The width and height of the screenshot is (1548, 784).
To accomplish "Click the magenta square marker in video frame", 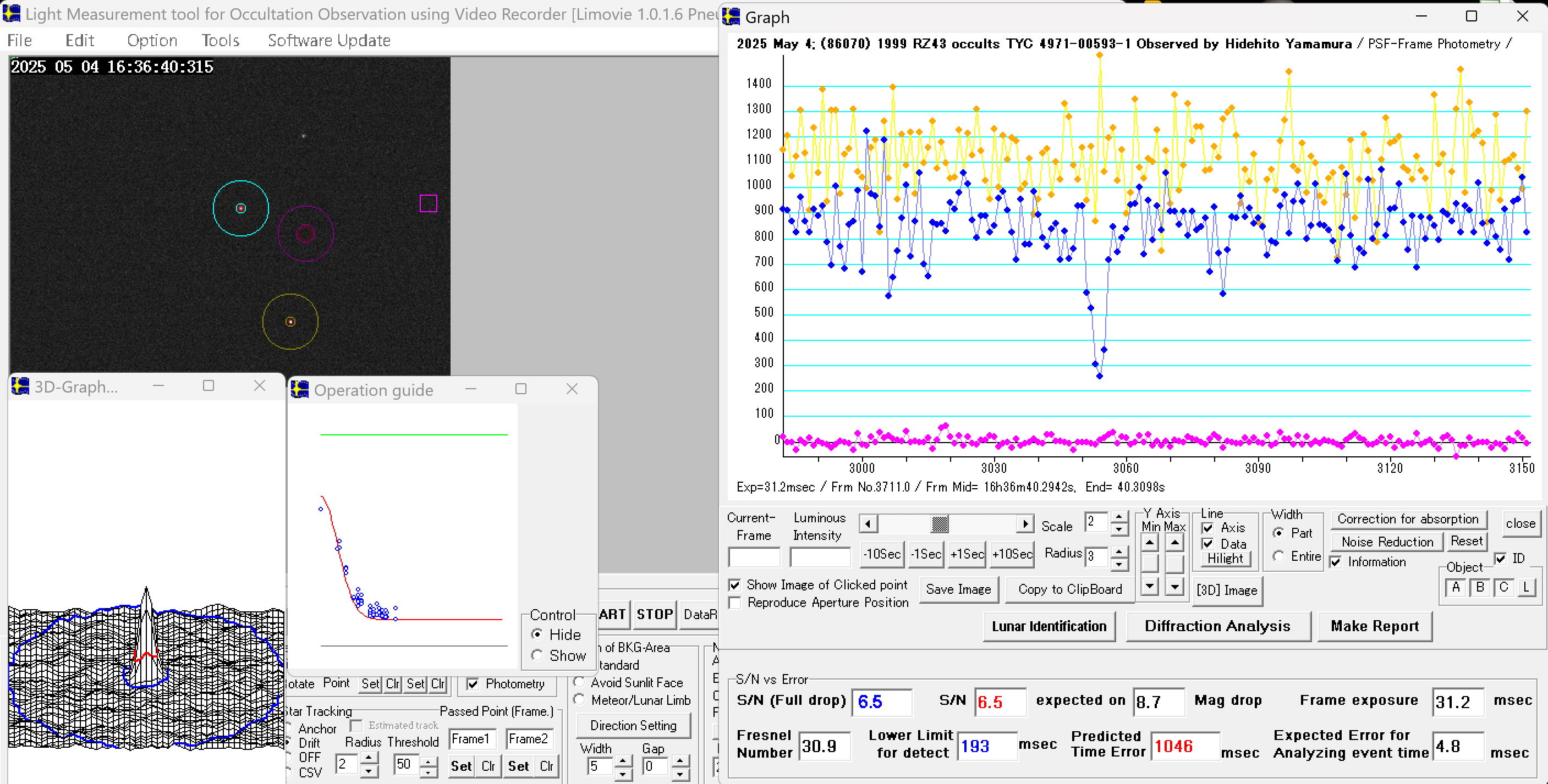I will (x=428, y=203).
